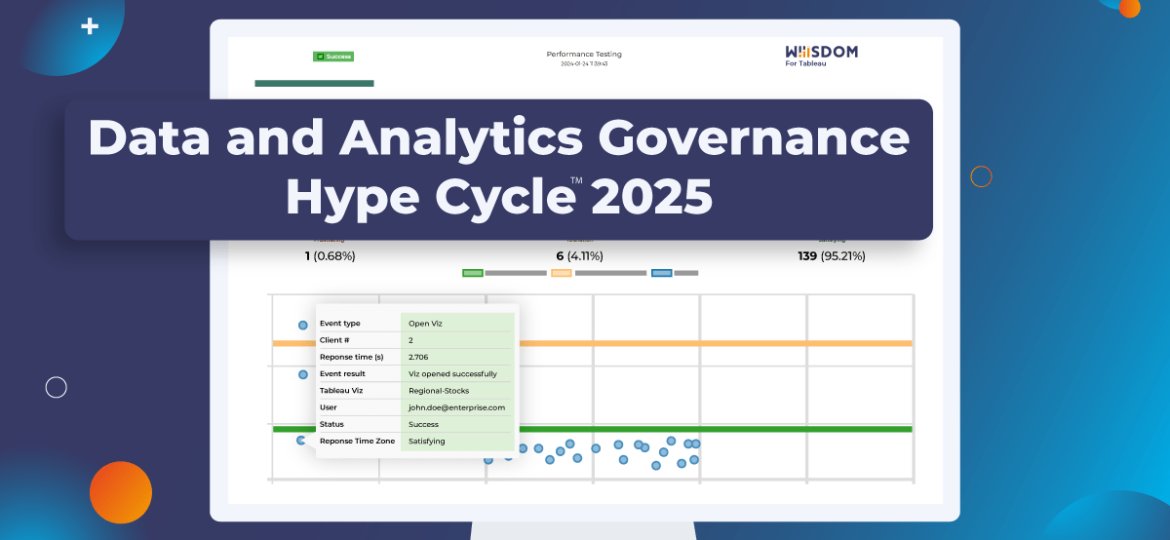Viewport: 1170px width, 540px height.
Task: Click the 'Reponse Time Zone' tooltip label
Action: point(355,441)
